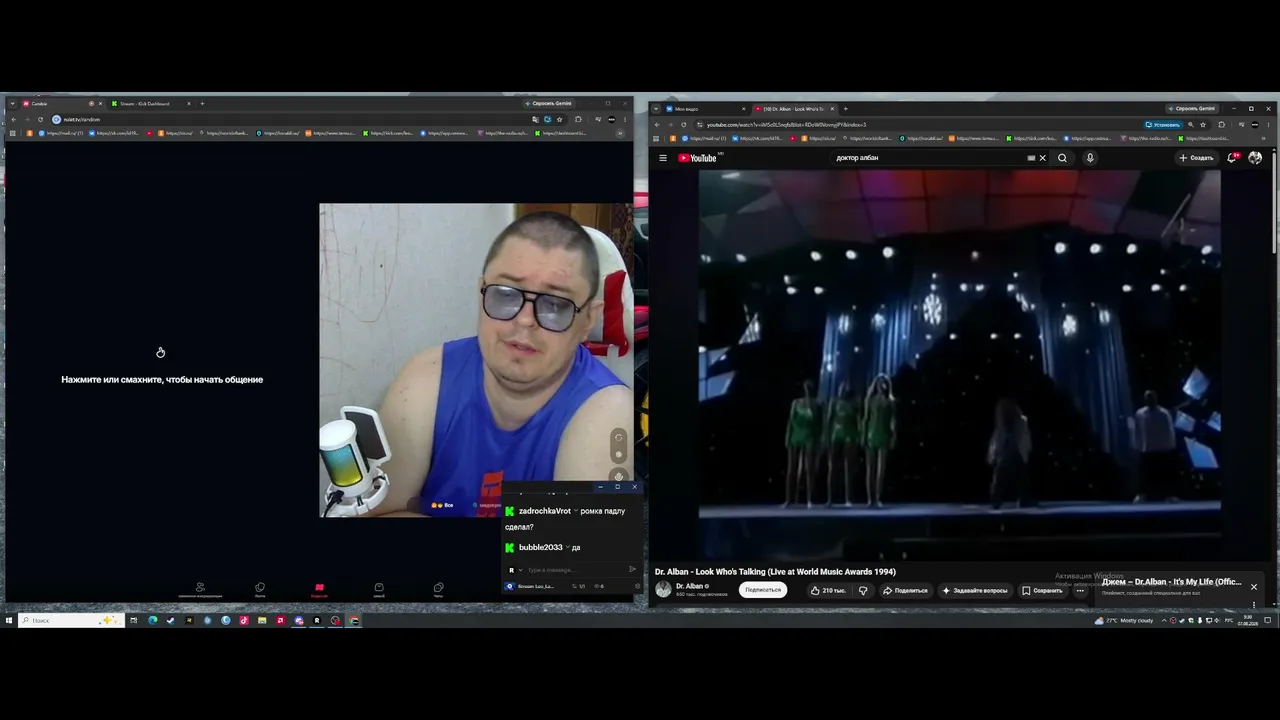This screenshot has height=720, width=1280.
Task: Bookmark the YouTube page with star
Action: pyautogui.click(x=1203, y=124)
